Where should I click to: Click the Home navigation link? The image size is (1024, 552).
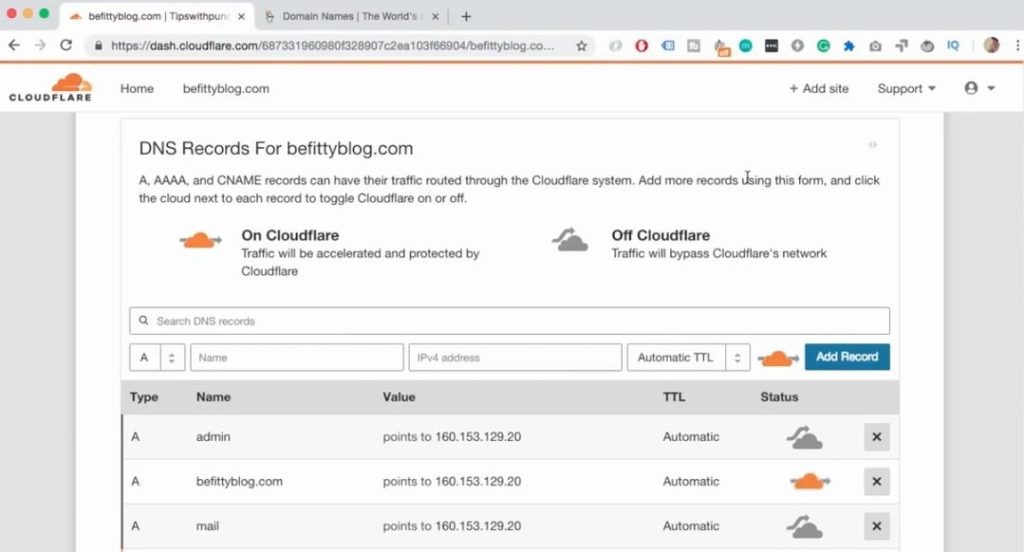point(136,88)
